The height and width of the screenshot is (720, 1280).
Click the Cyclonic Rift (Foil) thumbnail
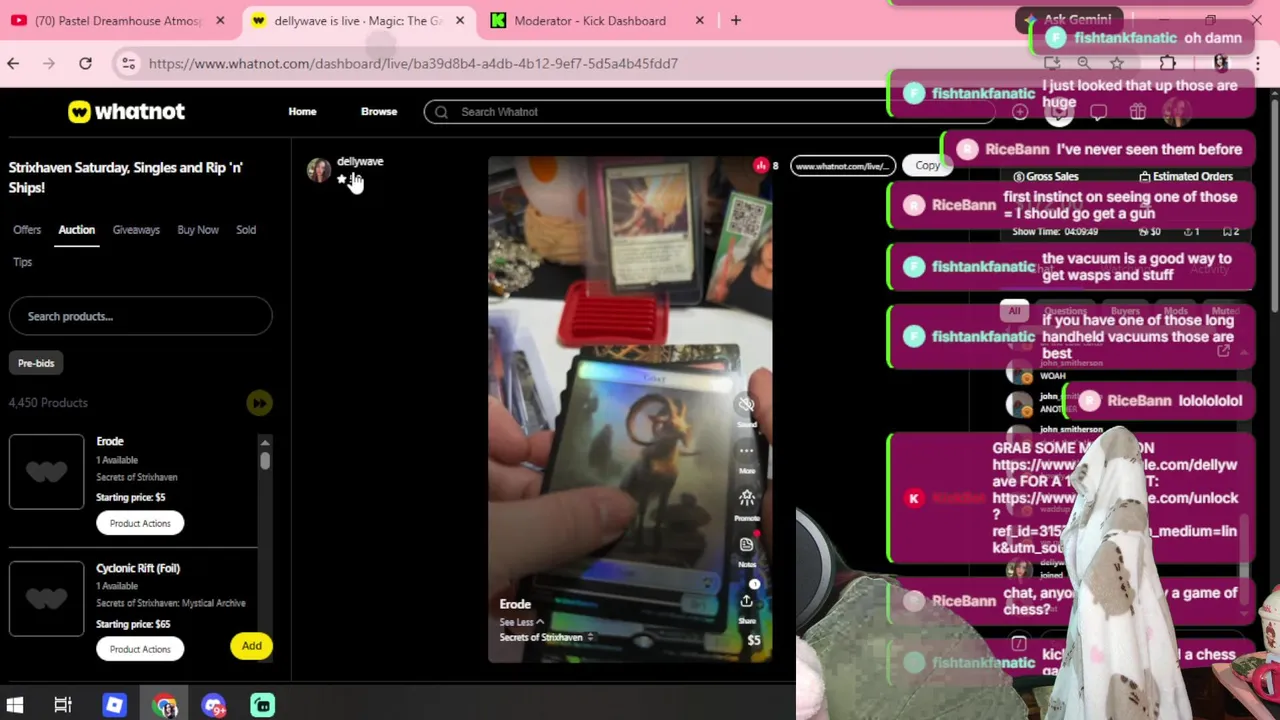coord(47,598)
